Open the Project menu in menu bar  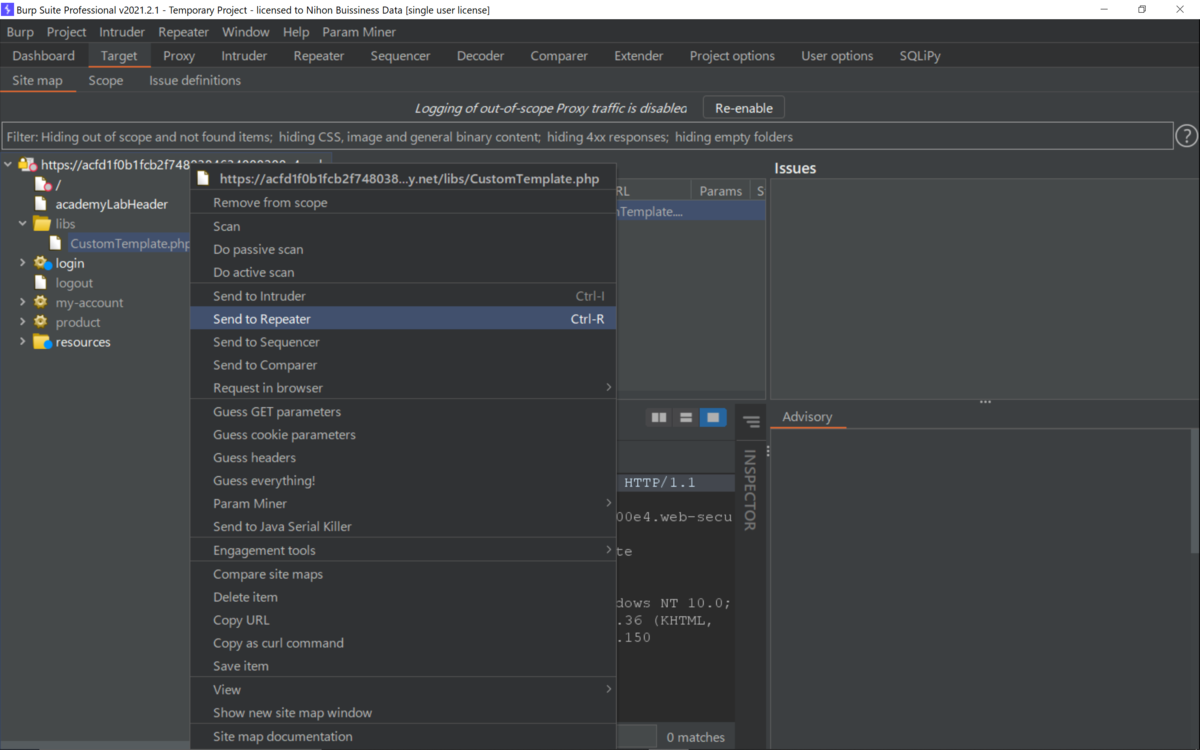[66, 32]
